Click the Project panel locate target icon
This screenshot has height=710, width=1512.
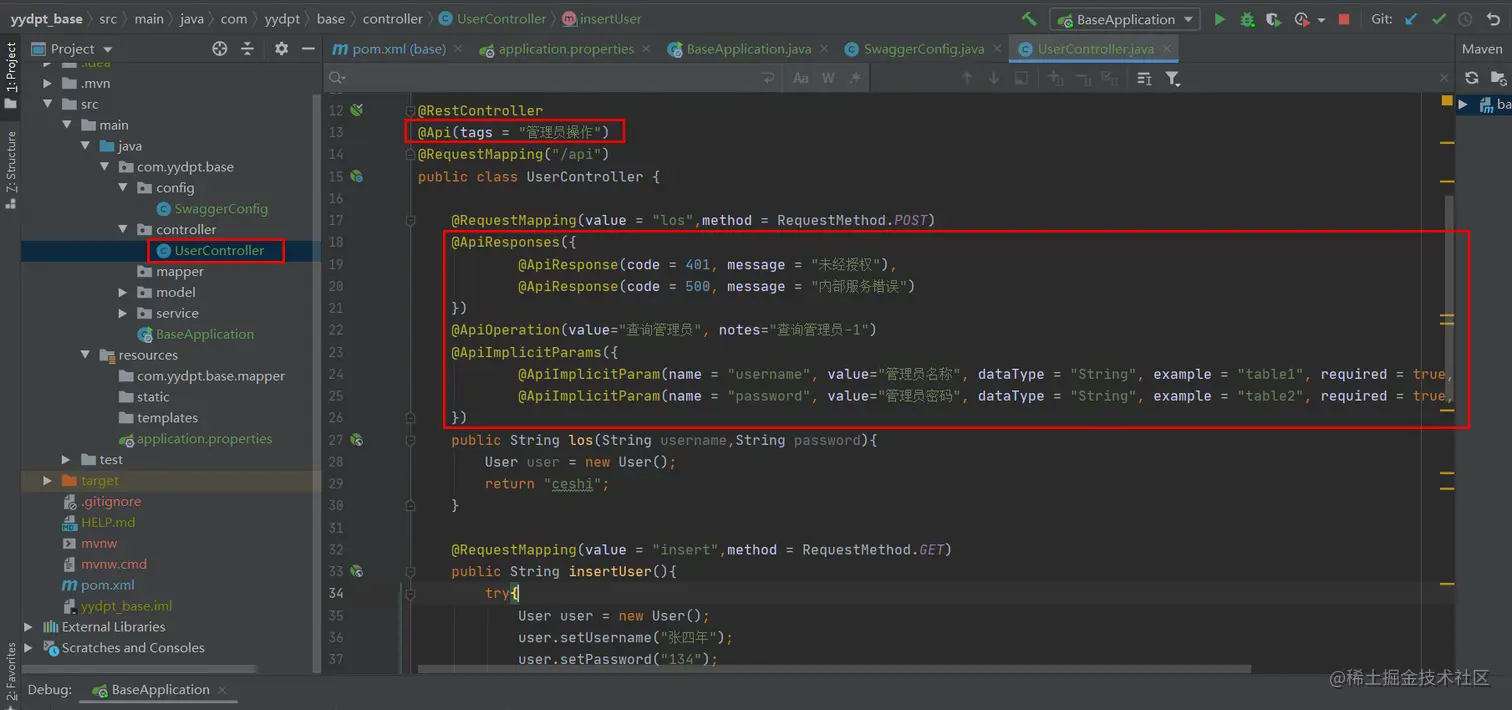[220, 49]
